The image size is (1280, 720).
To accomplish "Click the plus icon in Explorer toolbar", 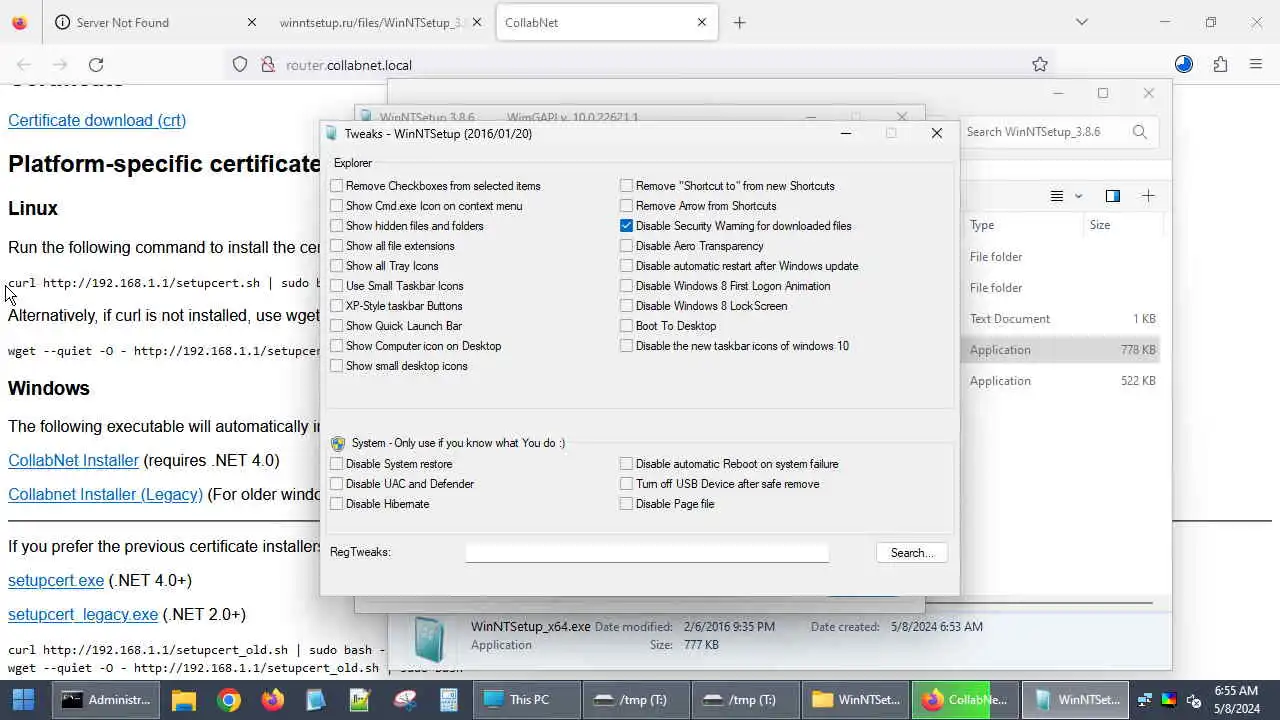I will tap(1148, 196).
